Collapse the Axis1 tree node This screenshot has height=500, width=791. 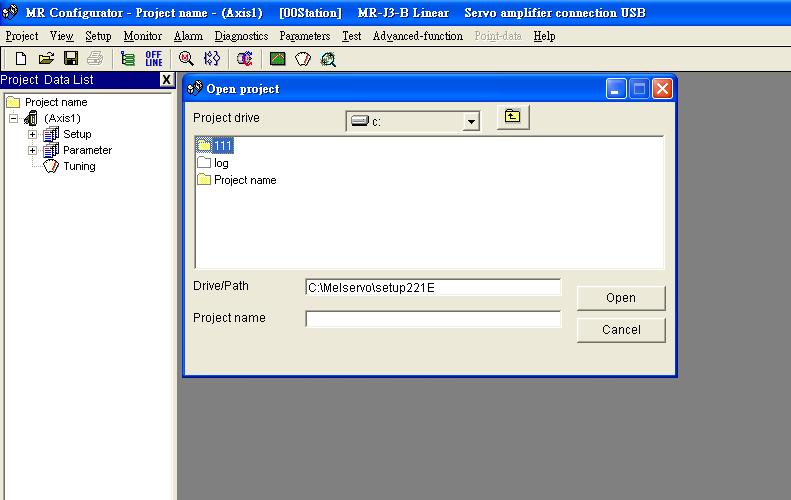(13, 118)
